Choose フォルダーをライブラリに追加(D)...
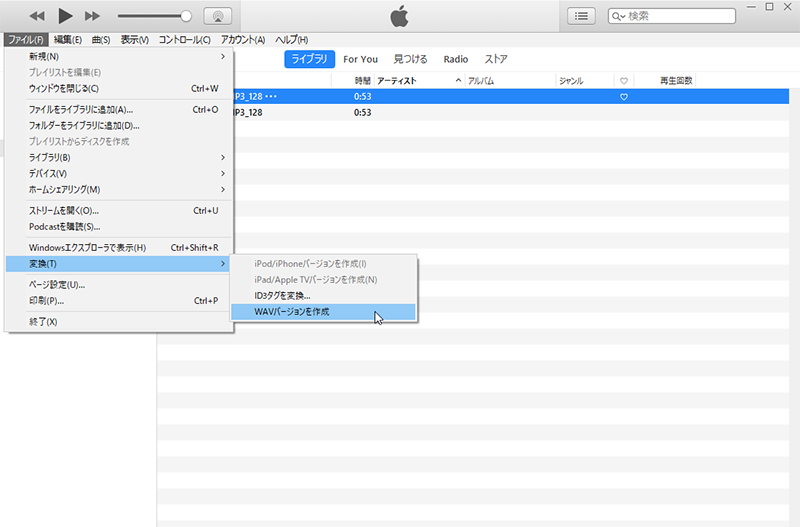This screenshot has height=527, width=800. pos(119,126)
